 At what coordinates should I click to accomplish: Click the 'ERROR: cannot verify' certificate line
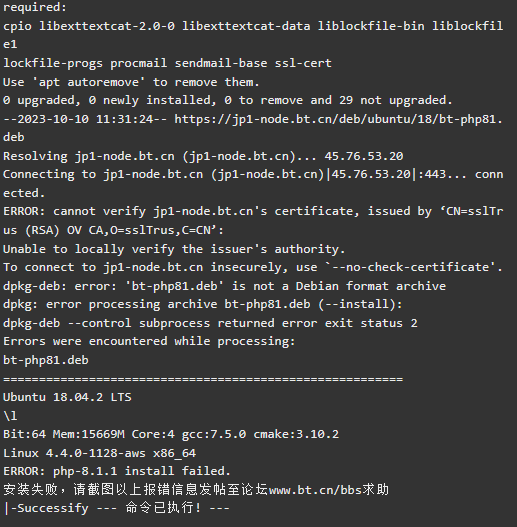coord(253,211)
